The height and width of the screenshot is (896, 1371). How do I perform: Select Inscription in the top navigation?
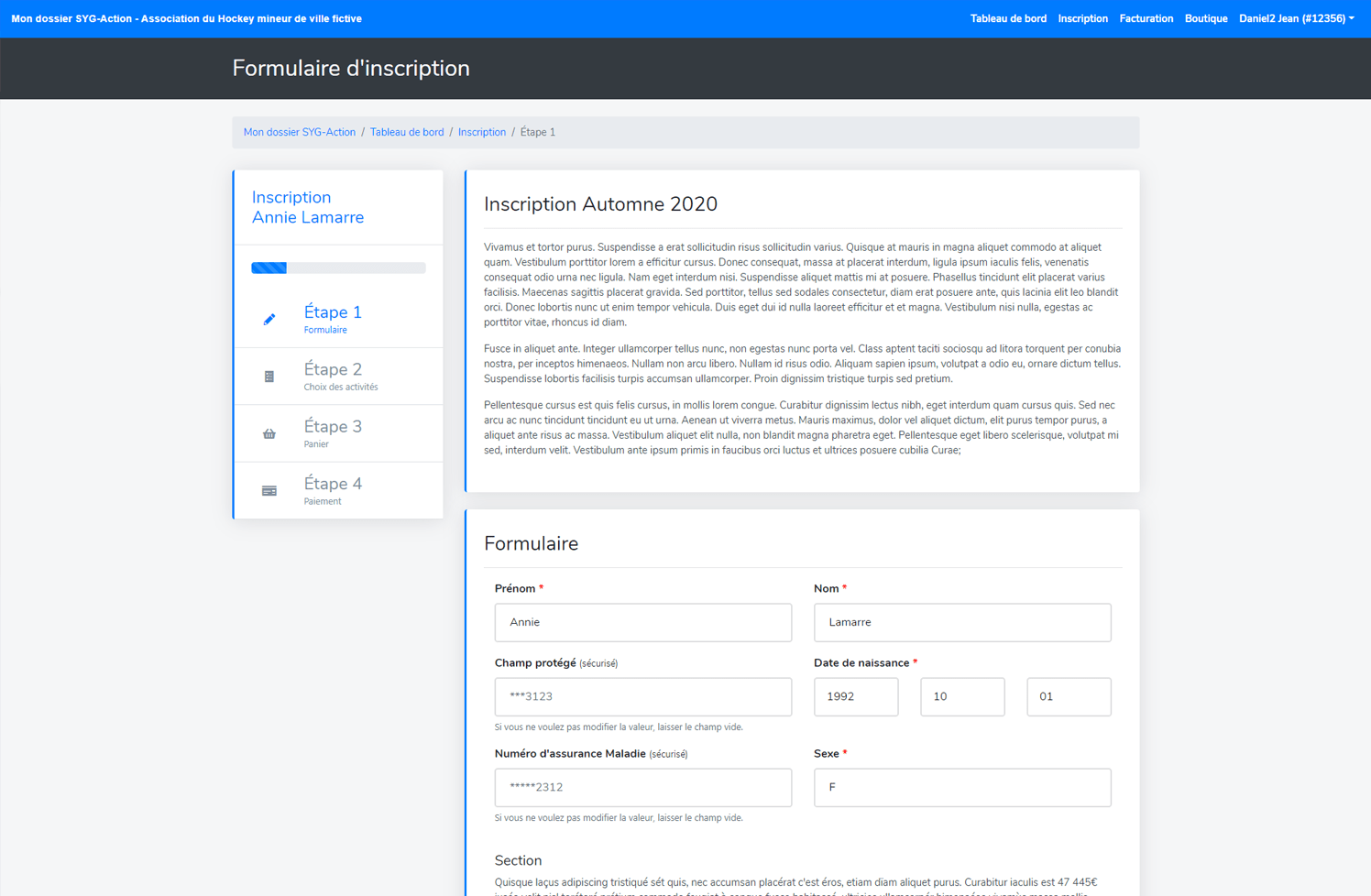(x=1083, y=17)
